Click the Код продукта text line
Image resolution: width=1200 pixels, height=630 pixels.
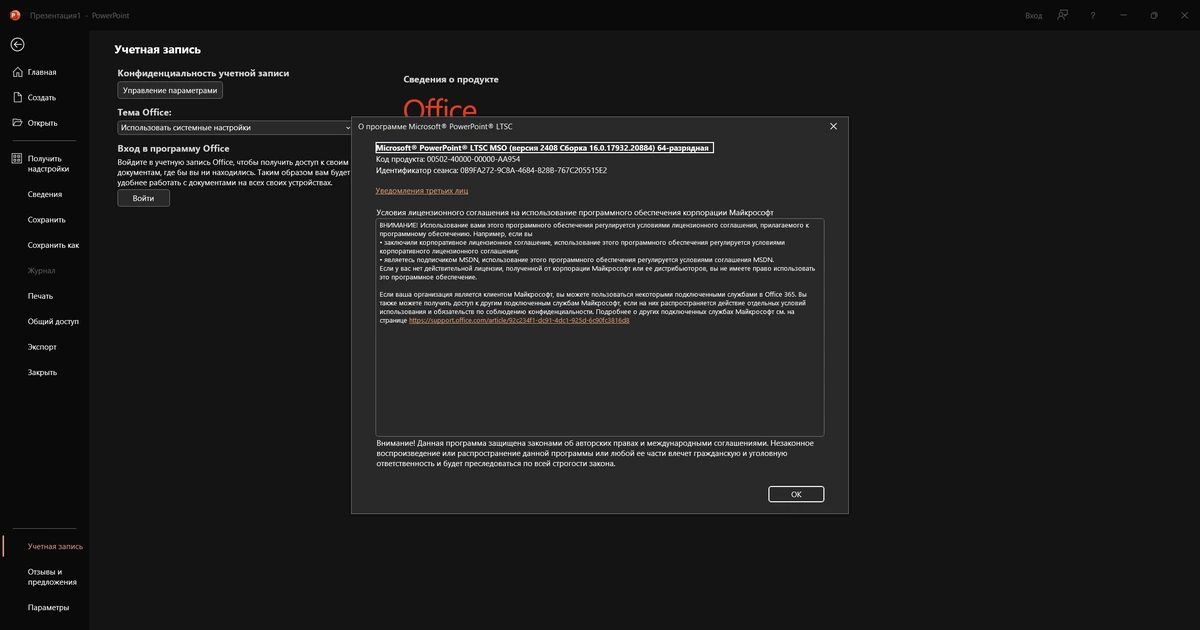tap(448, 159)
